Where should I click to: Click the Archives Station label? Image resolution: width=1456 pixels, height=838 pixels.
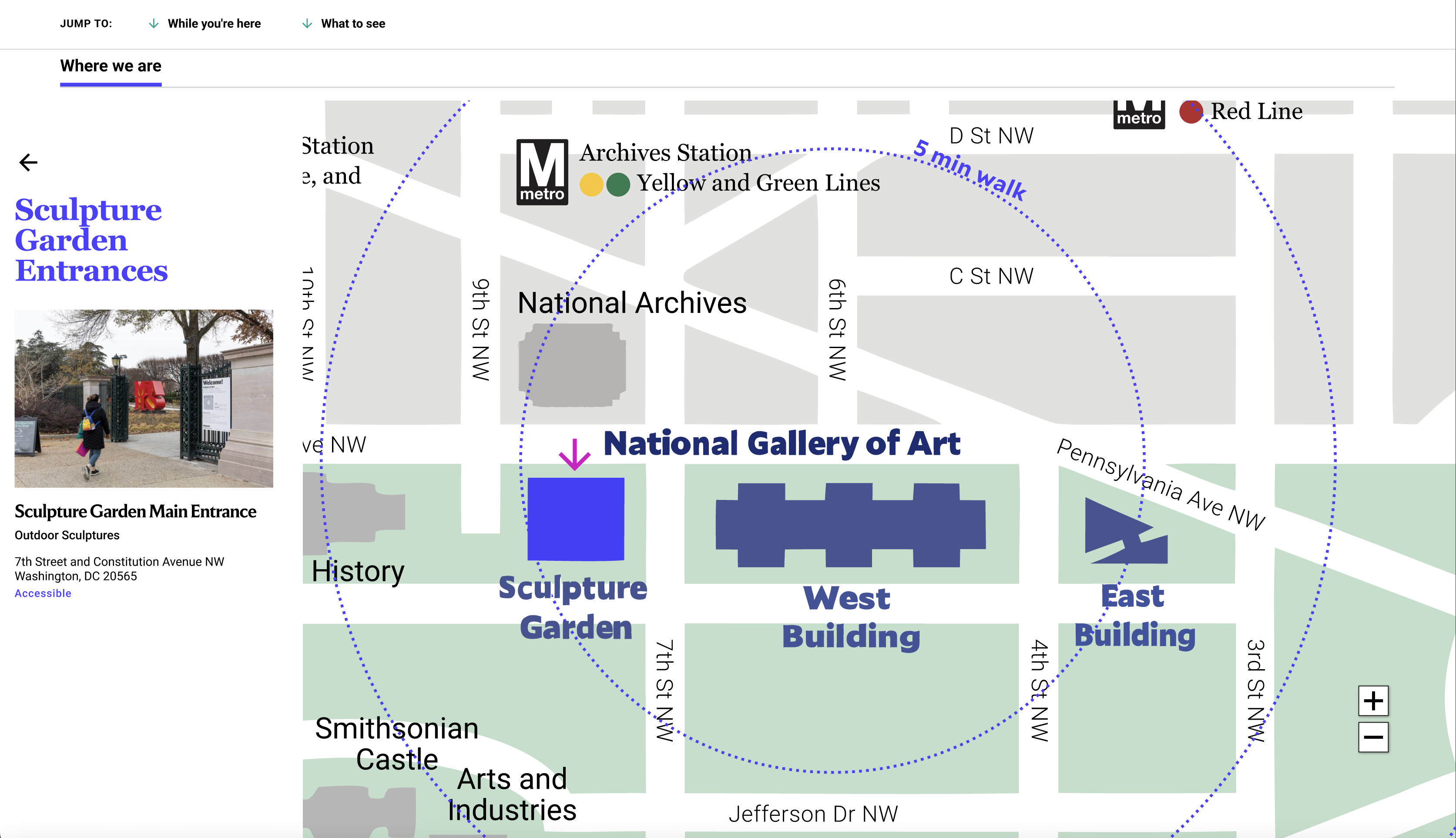click(665, 153)
